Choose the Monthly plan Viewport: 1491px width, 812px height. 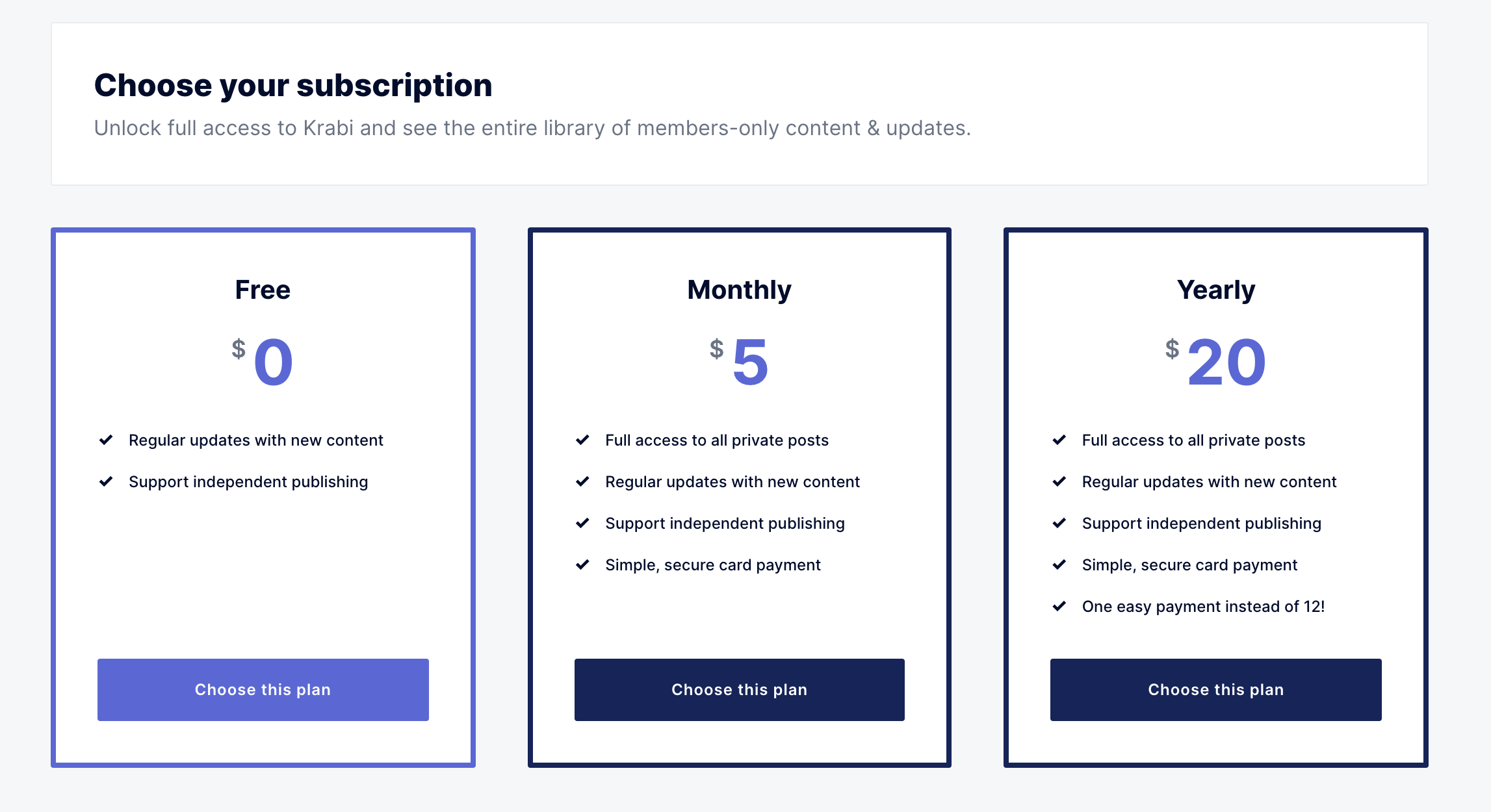[x=739, y=690]
